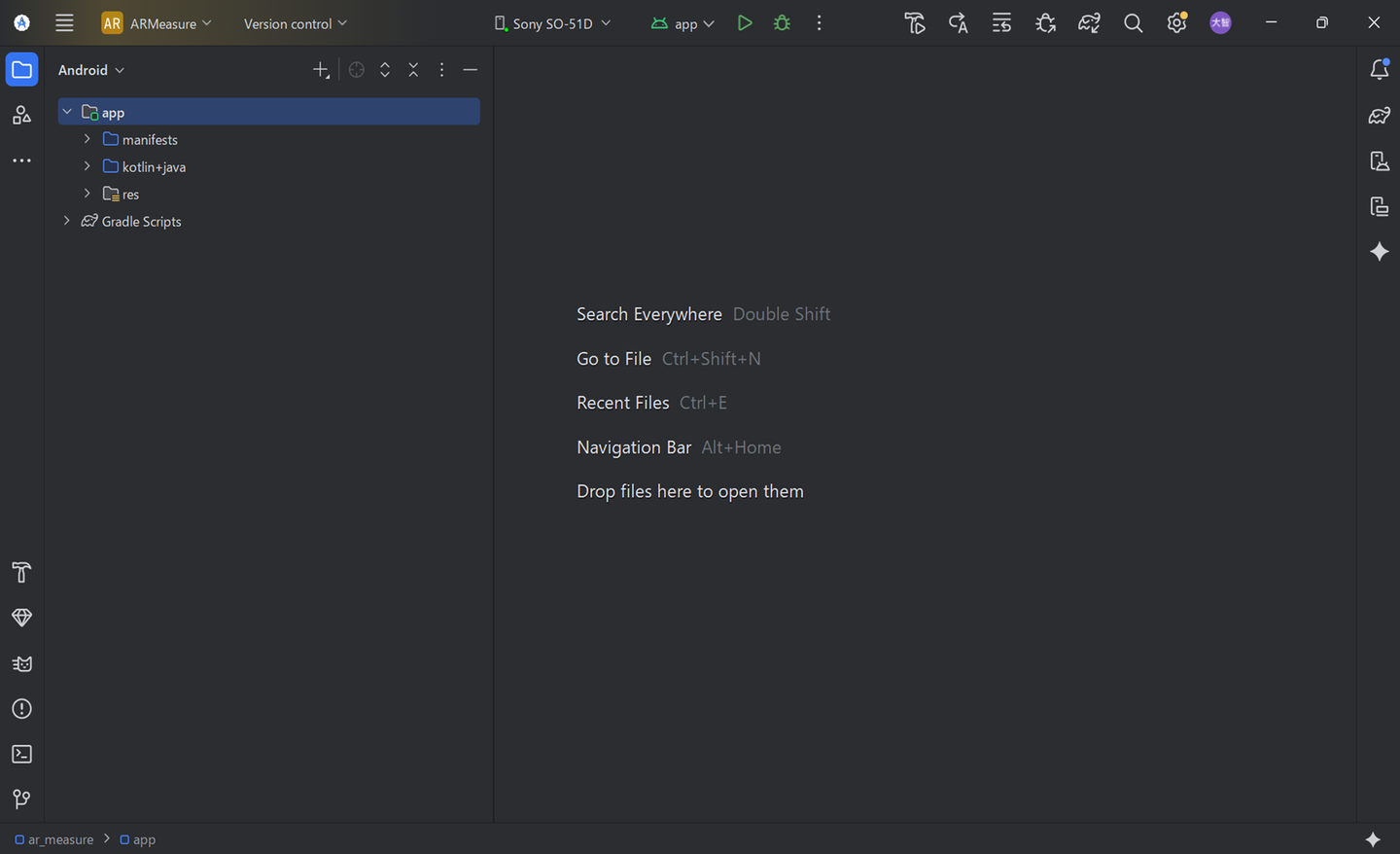This screenshot has width=1400, height=854.
Task: Toggle the Project tool window folder icon
Action: [21, 70]
